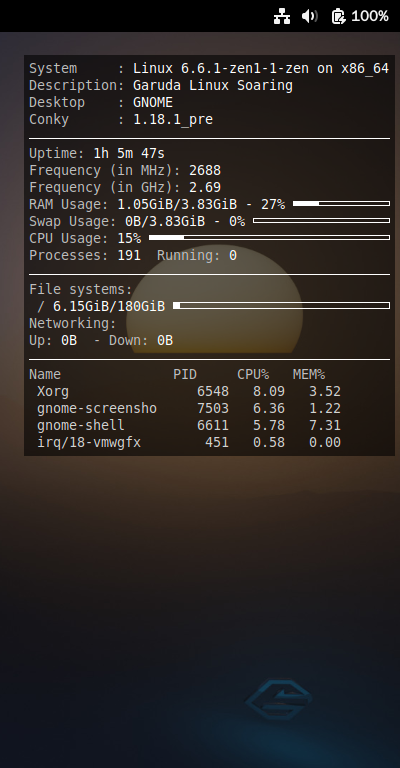Image resolution: width=400 pixels, height=768 pixels.
Task: Click PID '7503' of gnome-screensho
Action: [213, 408]
